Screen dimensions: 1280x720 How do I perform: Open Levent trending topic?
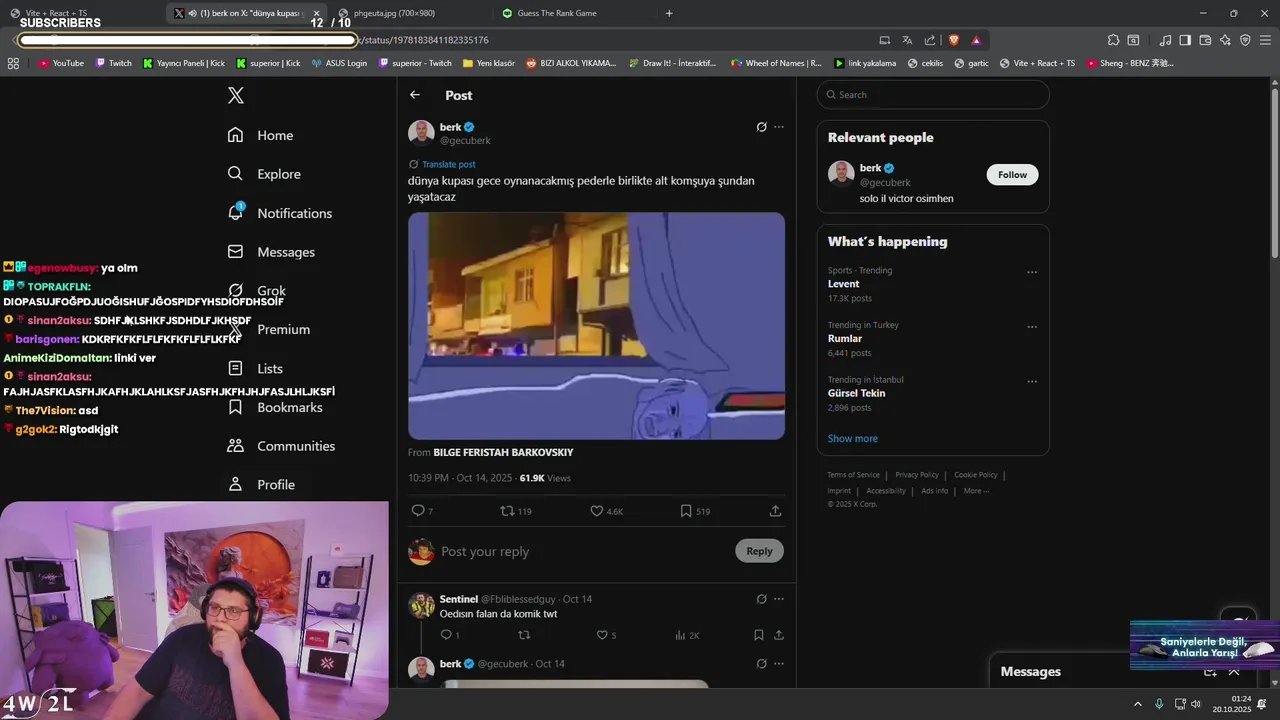pos(843,284)
